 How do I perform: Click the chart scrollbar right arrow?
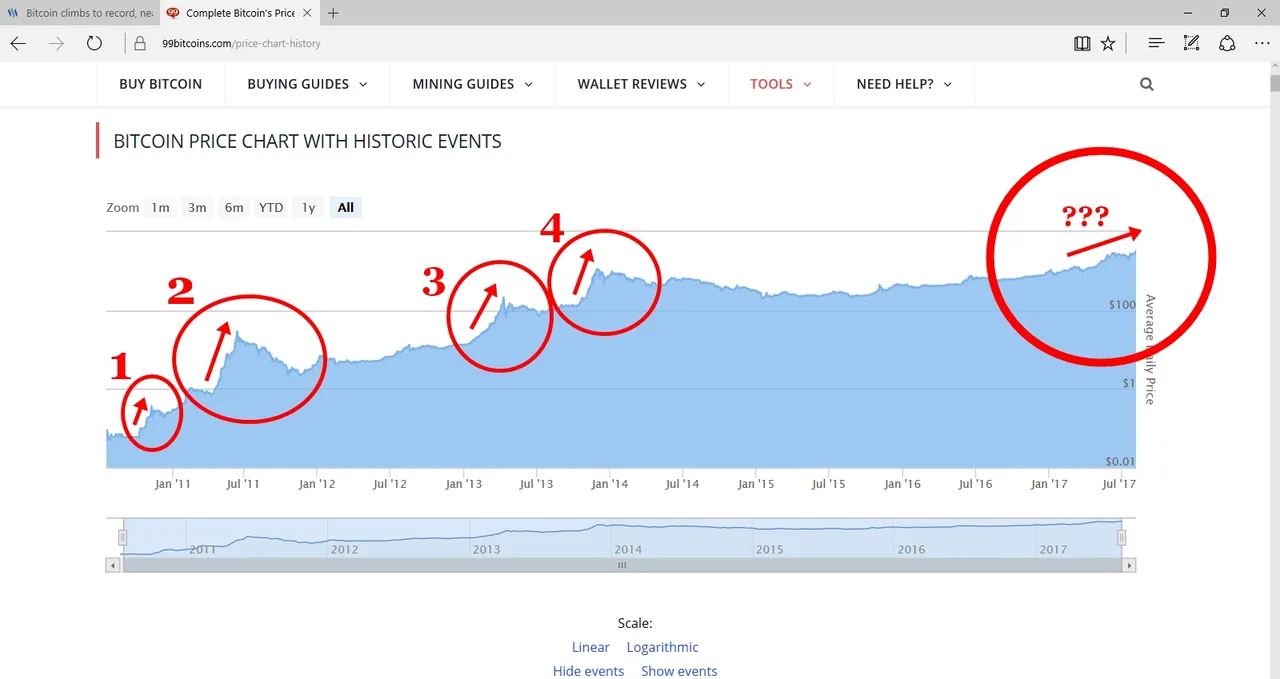1129,565
